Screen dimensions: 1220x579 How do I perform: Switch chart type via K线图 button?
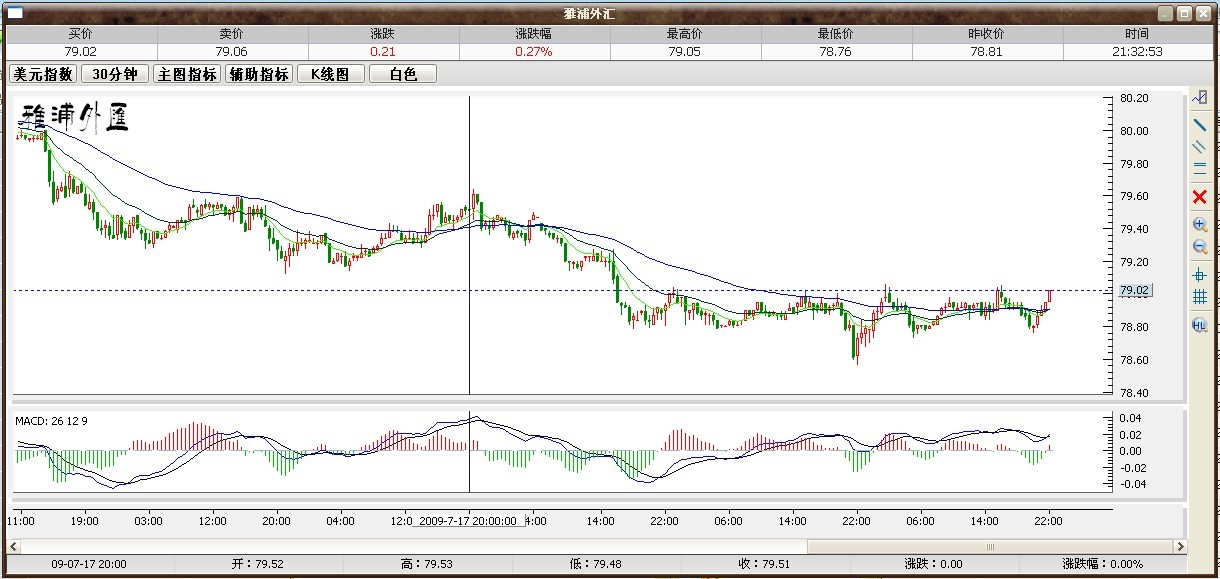pos(330,74)
